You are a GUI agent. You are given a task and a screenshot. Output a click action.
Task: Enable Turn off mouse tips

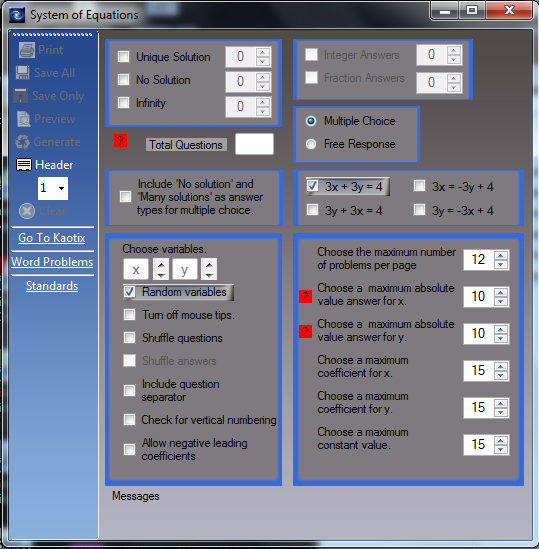pos(129,314)
